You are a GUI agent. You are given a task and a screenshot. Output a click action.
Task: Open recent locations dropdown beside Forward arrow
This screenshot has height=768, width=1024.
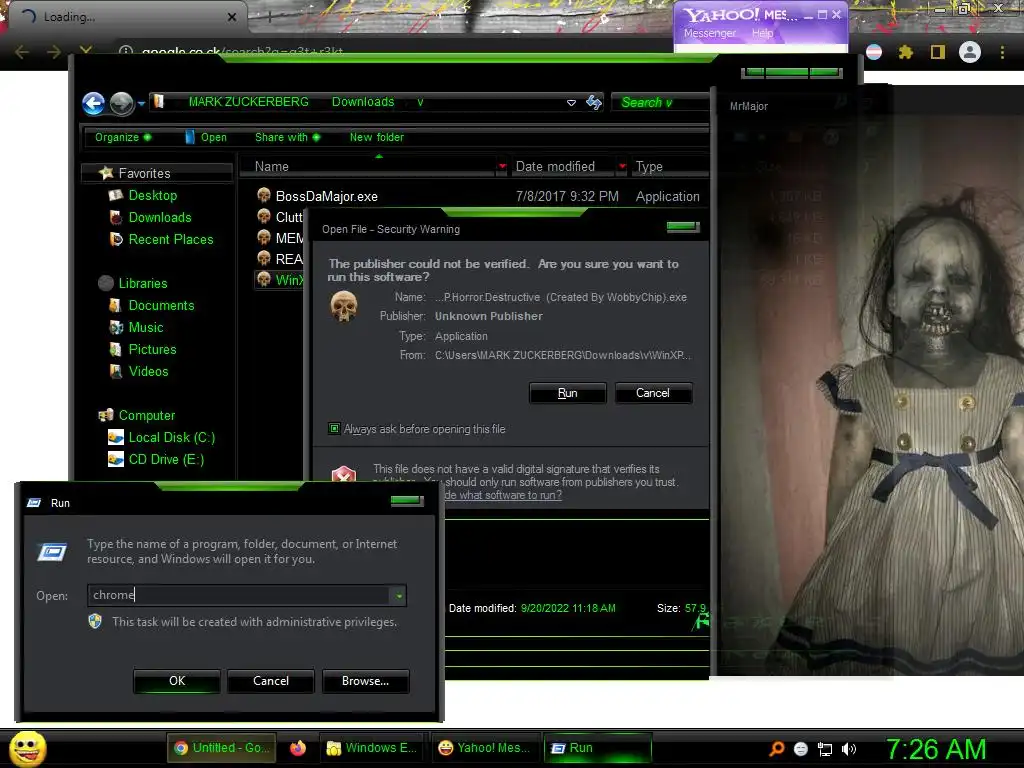coord(141,103)
